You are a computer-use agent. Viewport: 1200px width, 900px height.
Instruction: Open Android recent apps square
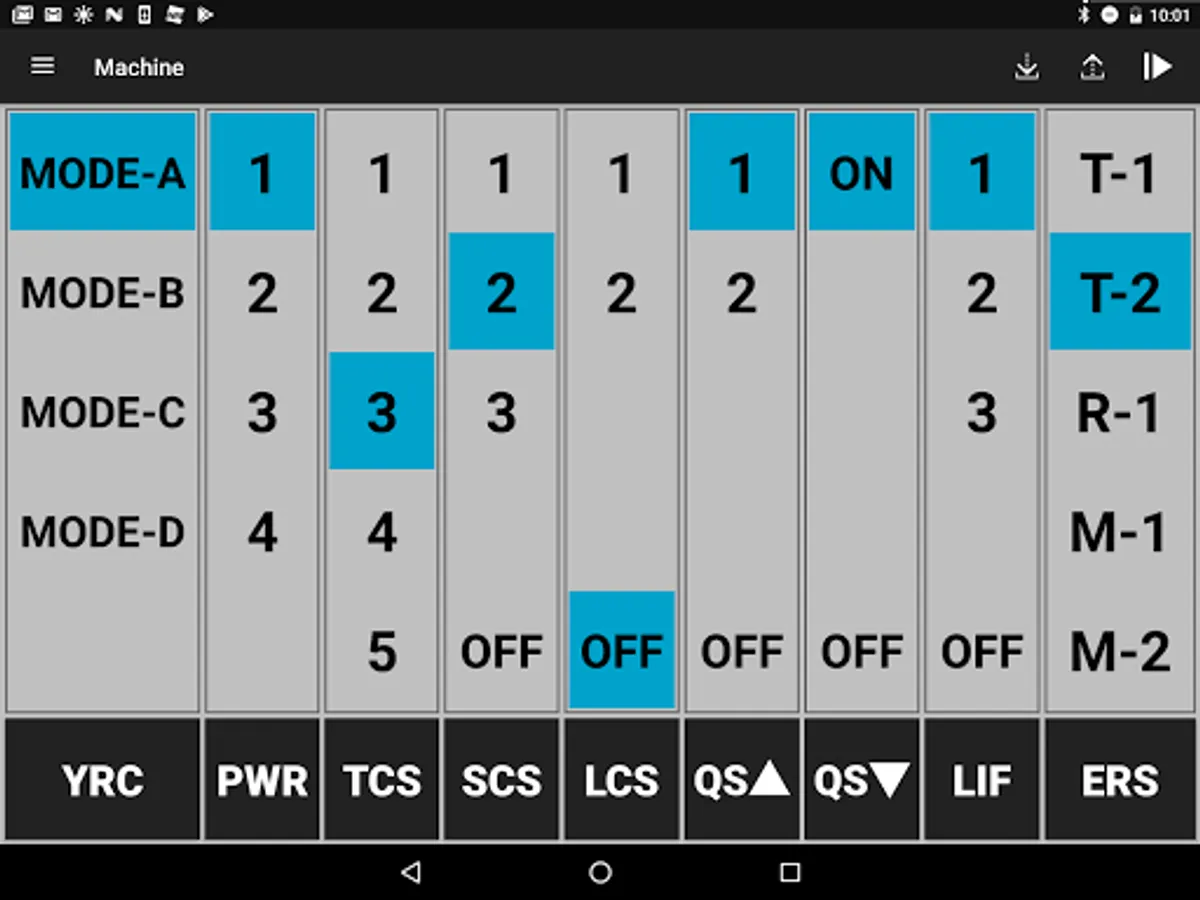790,872
